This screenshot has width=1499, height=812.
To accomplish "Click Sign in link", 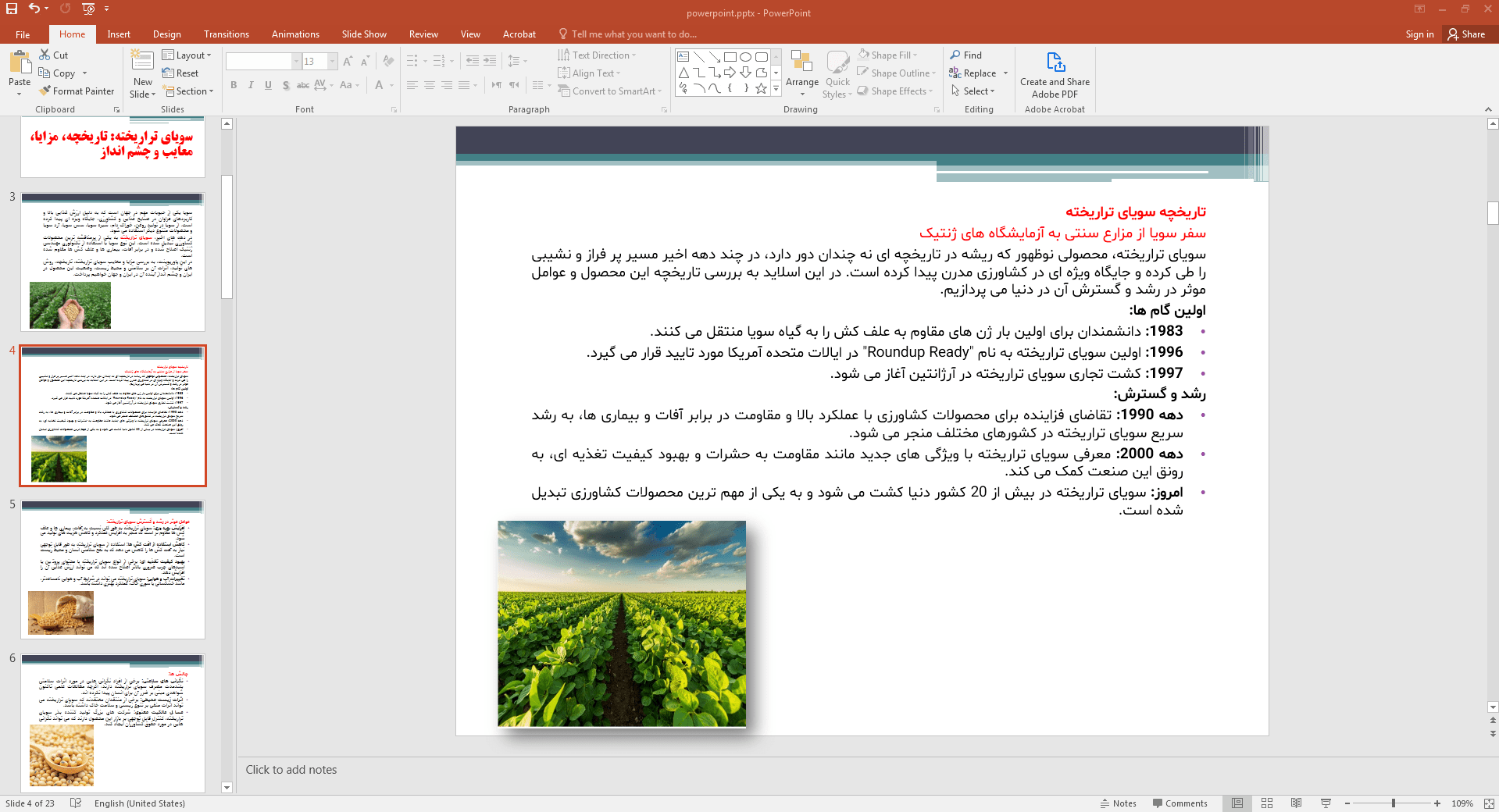I will pos(1419,34).
